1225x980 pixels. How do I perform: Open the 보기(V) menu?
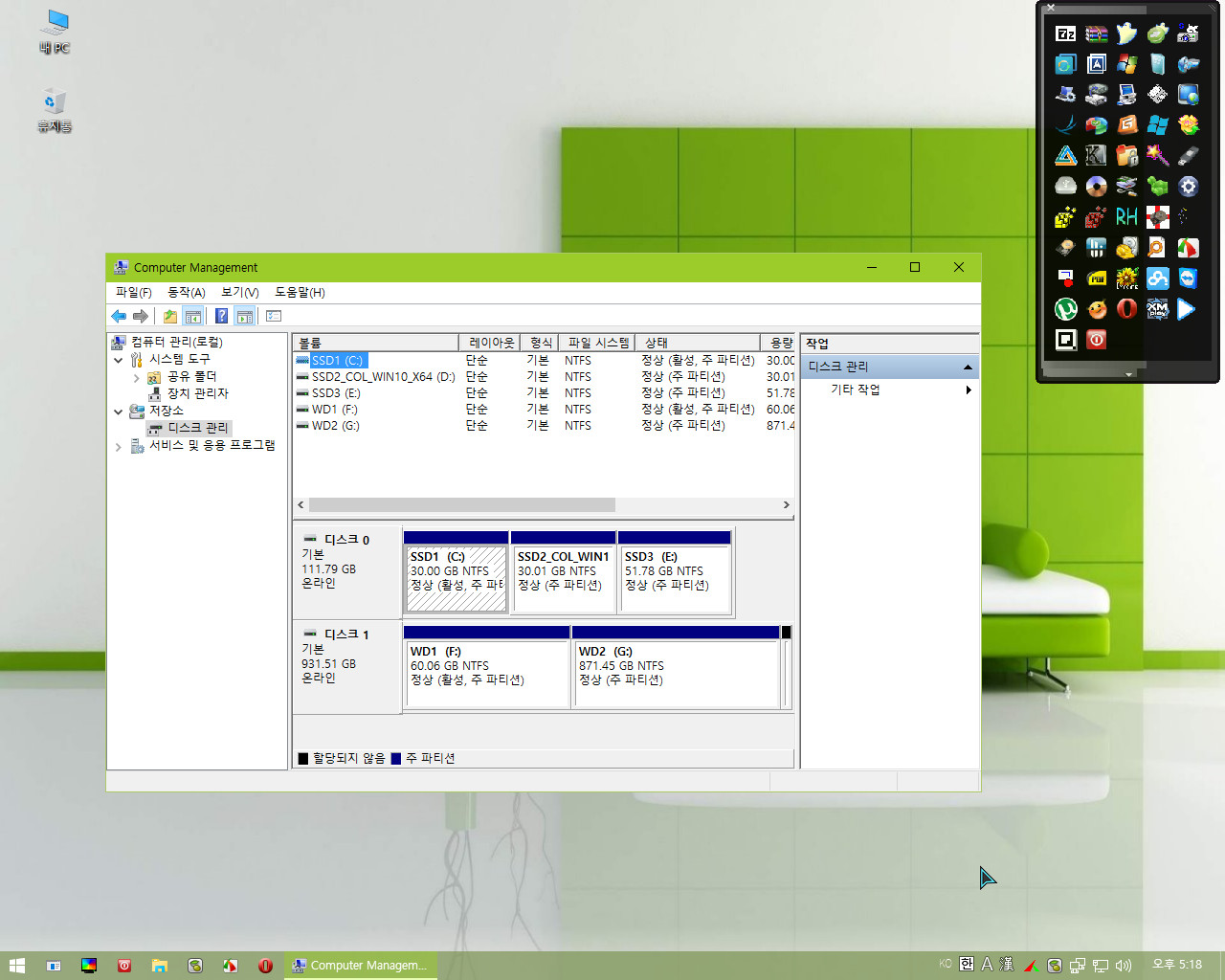click(x=240, y=292)
